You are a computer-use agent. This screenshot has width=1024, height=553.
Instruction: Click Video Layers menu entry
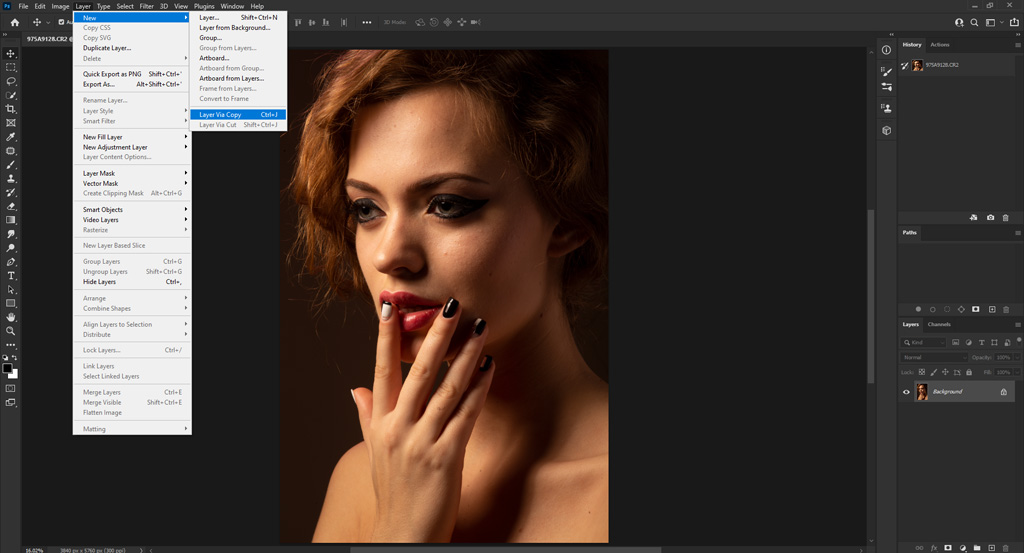[x=132, y=219]
